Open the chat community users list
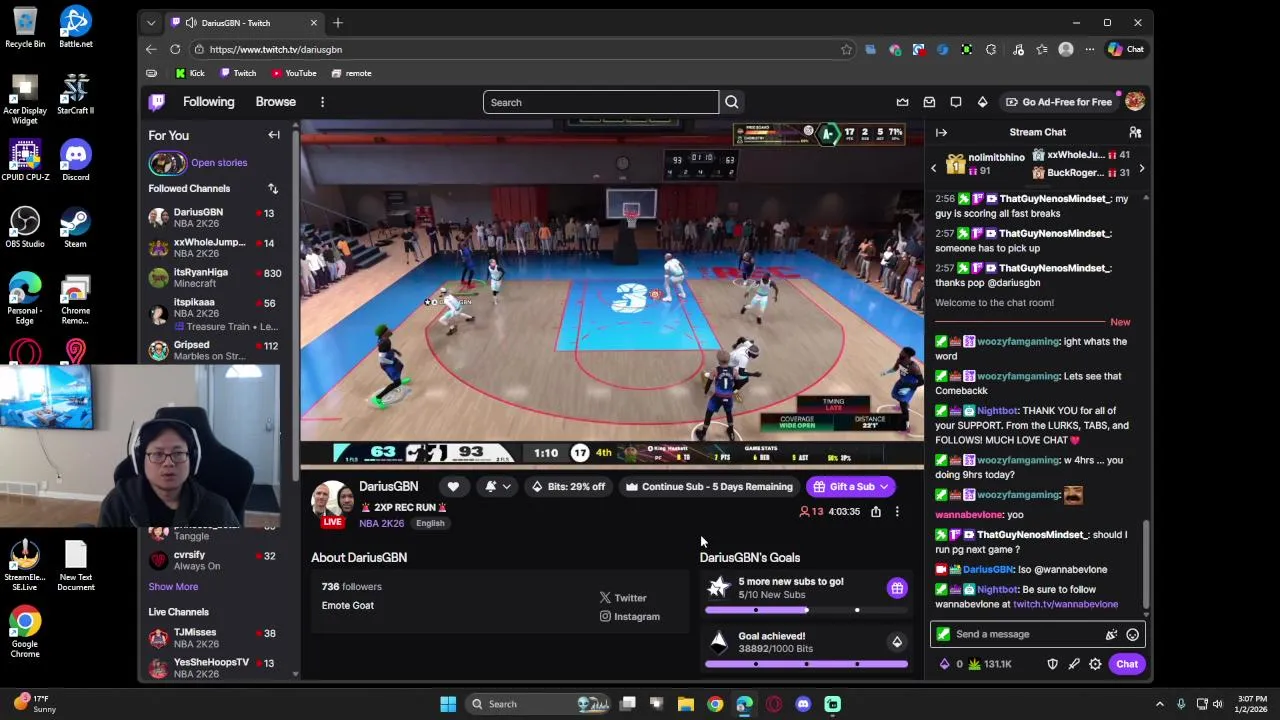This screenshot has height=720, width=1280. click(x=1135, y=132)
